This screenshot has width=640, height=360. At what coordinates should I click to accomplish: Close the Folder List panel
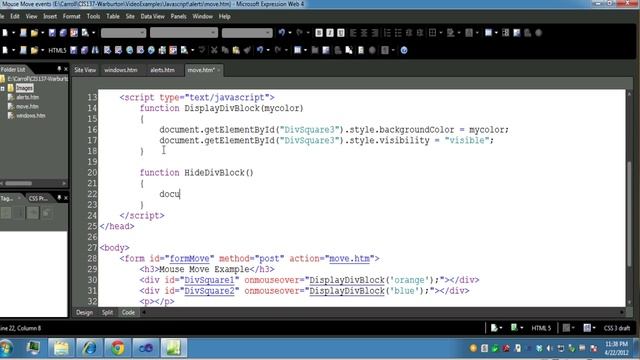point(66,69)
